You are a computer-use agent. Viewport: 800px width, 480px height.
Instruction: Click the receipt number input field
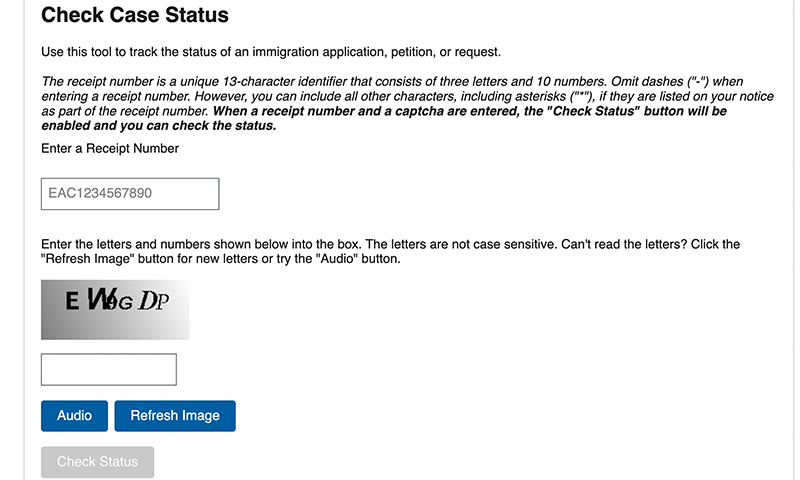[x=130, y=194]
